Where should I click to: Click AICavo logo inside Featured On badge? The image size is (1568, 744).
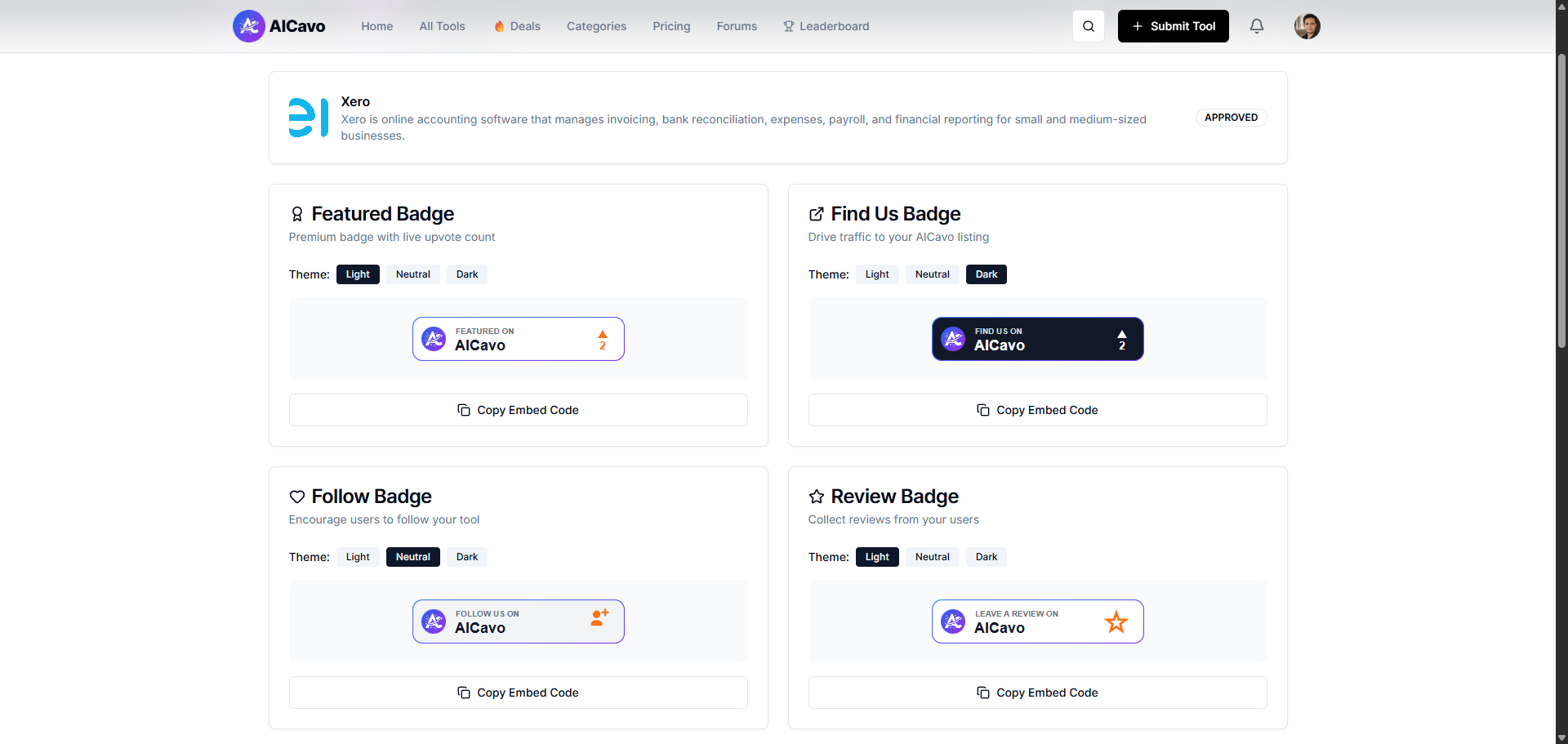pos(434,339)
